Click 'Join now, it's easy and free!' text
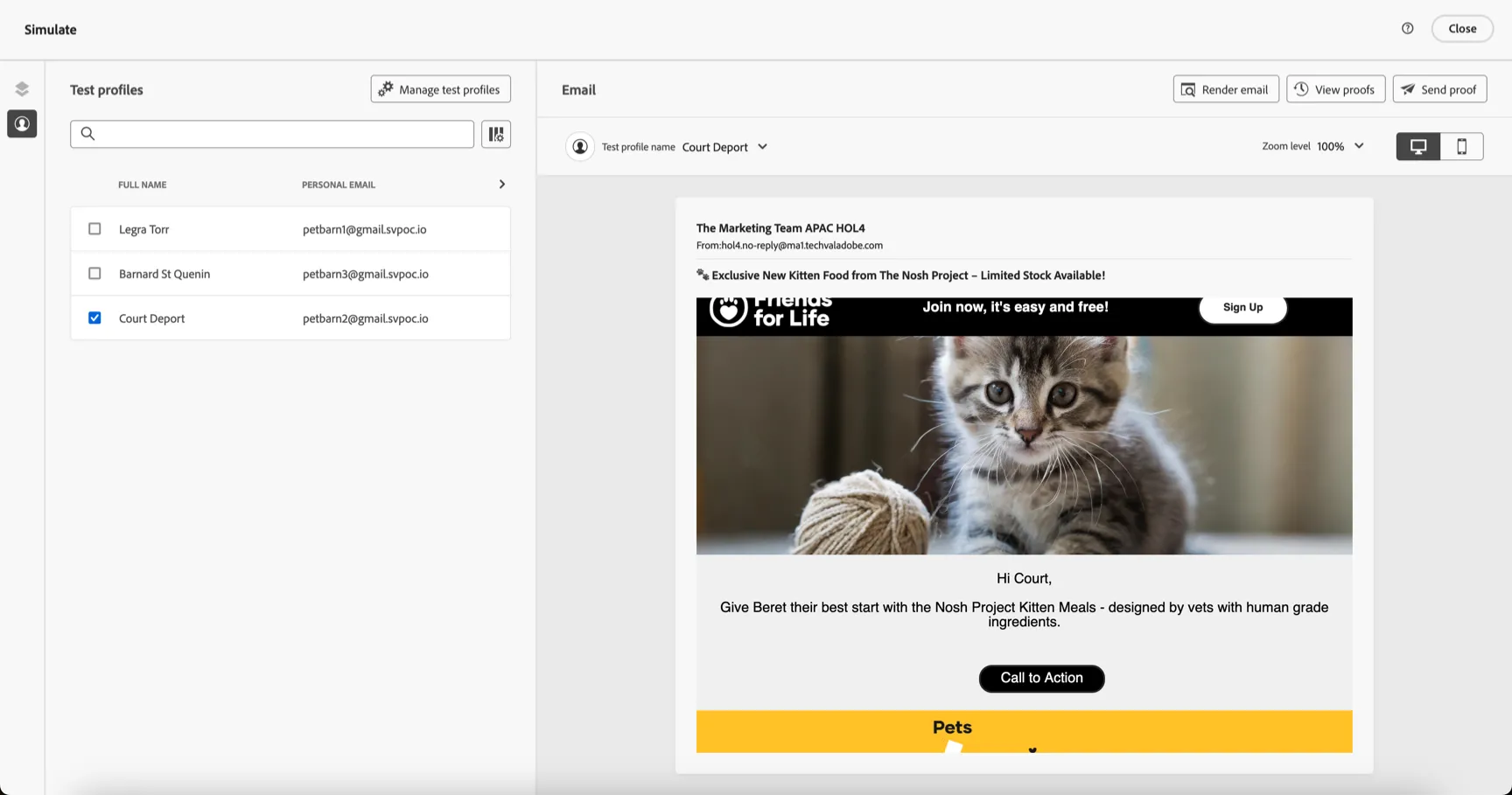Screen dimensions: 1512x795 (x=1015, y=307)
